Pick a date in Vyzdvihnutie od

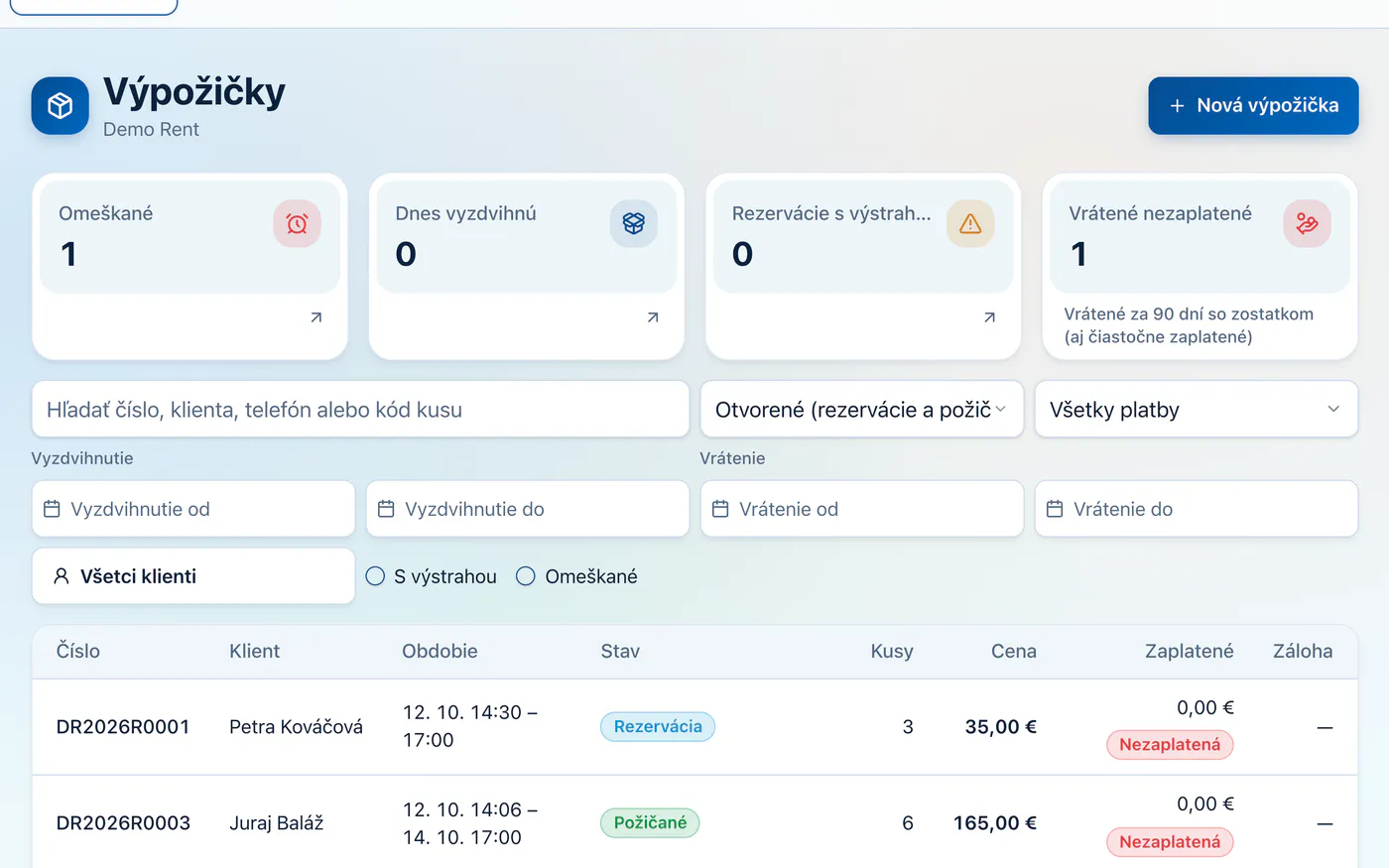[193, 509]
